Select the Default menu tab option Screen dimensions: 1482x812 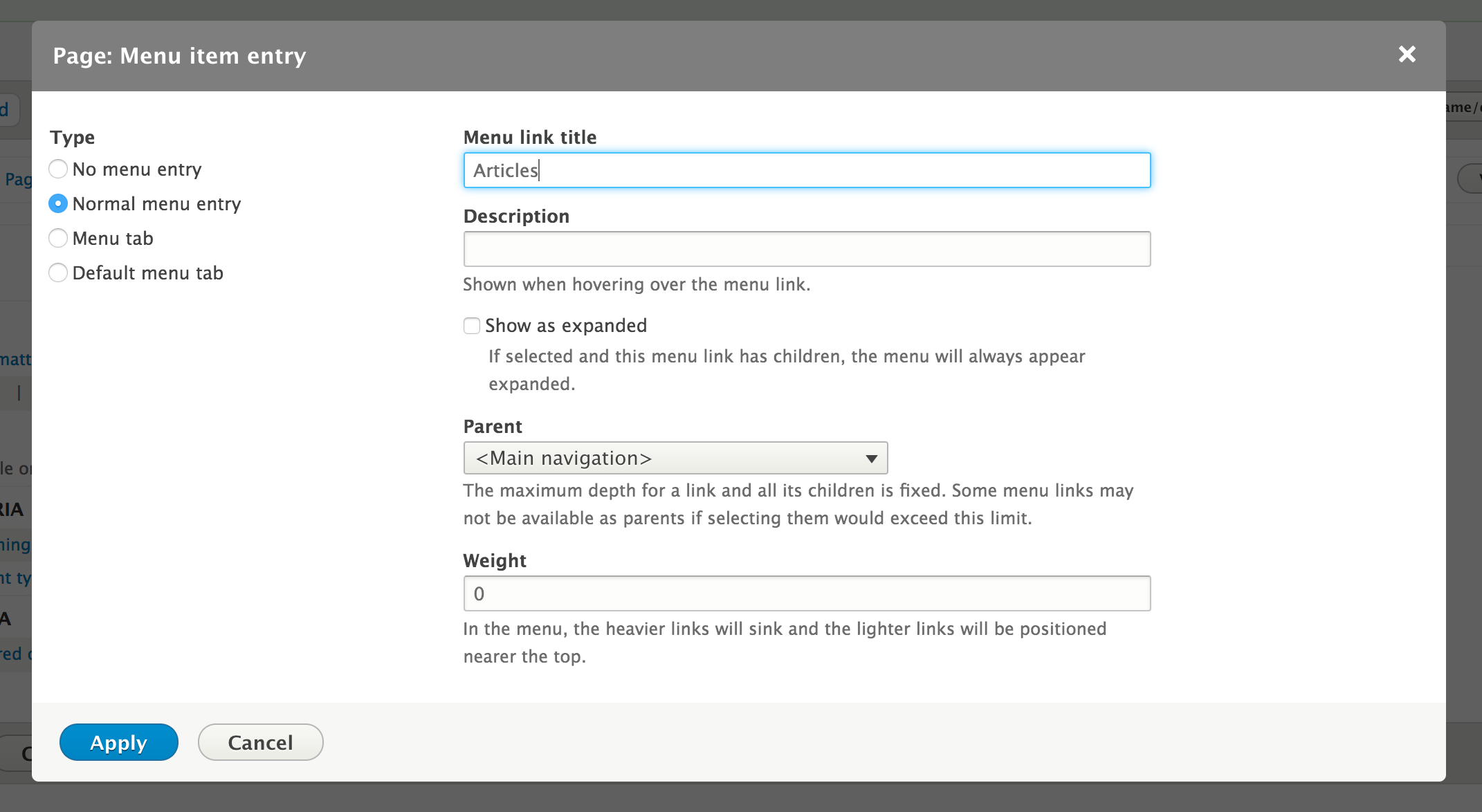tap(59, 273)
